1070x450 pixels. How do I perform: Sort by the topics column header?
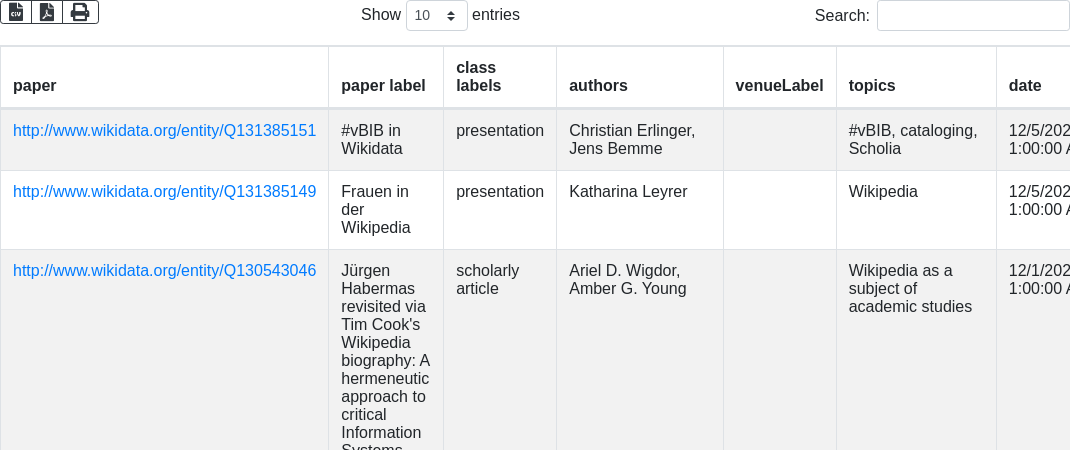tap(872, 86)
